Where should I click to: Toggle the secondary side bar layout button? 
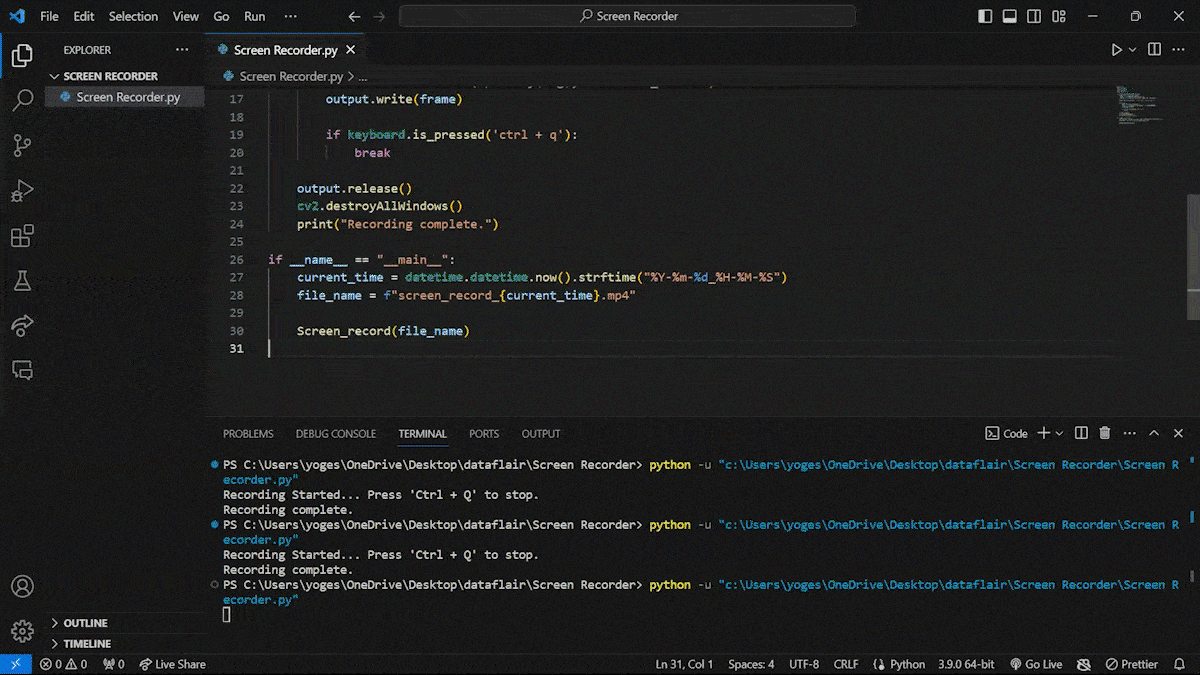[x=1034, y=16]
